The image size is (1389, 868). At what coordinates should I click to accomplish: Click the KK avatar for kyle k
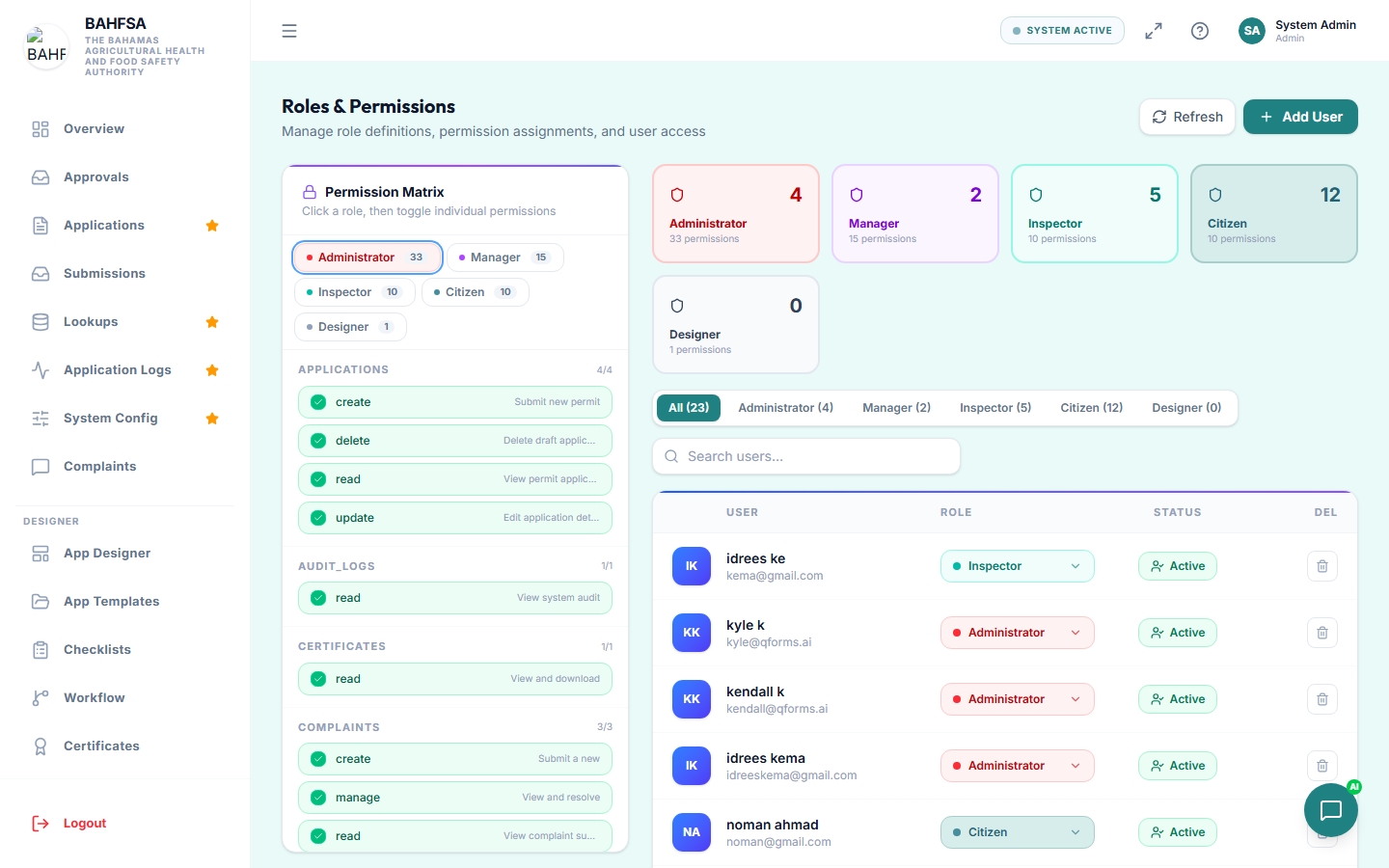(x=692, y=633)
